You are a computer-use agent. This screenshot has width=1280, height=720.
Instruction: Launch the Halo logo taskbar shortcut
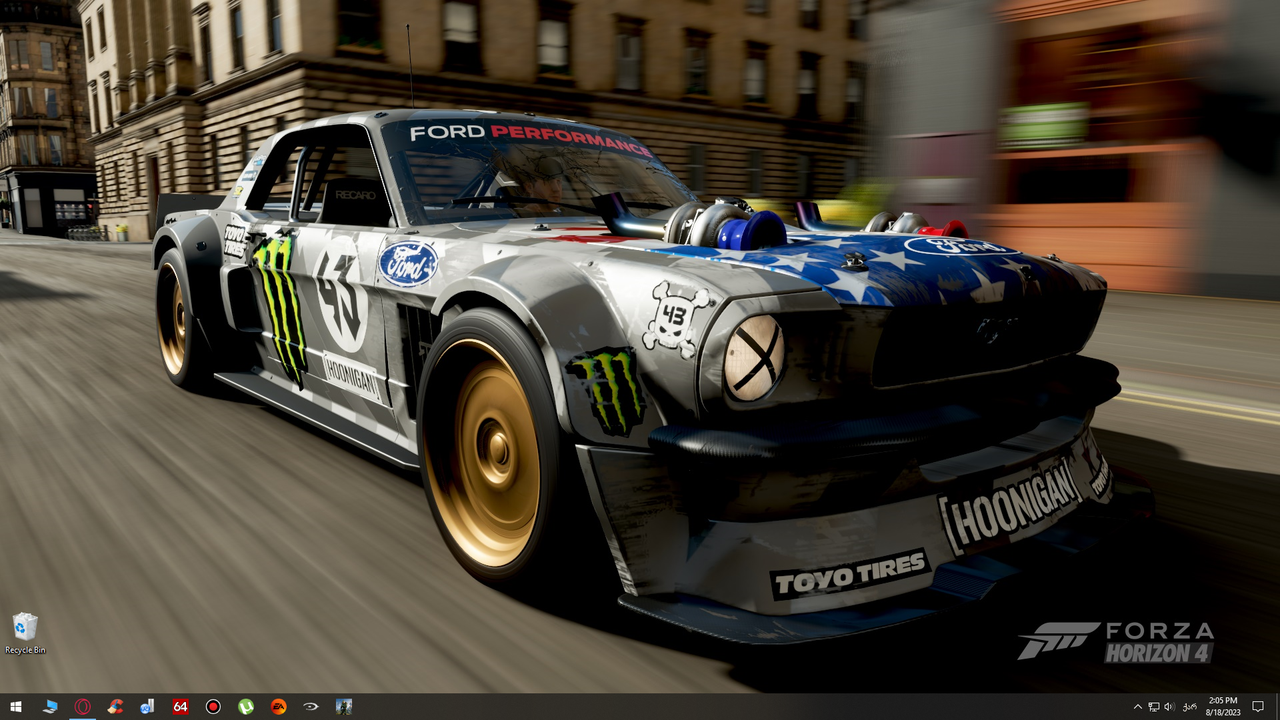[x=311, y=706]
